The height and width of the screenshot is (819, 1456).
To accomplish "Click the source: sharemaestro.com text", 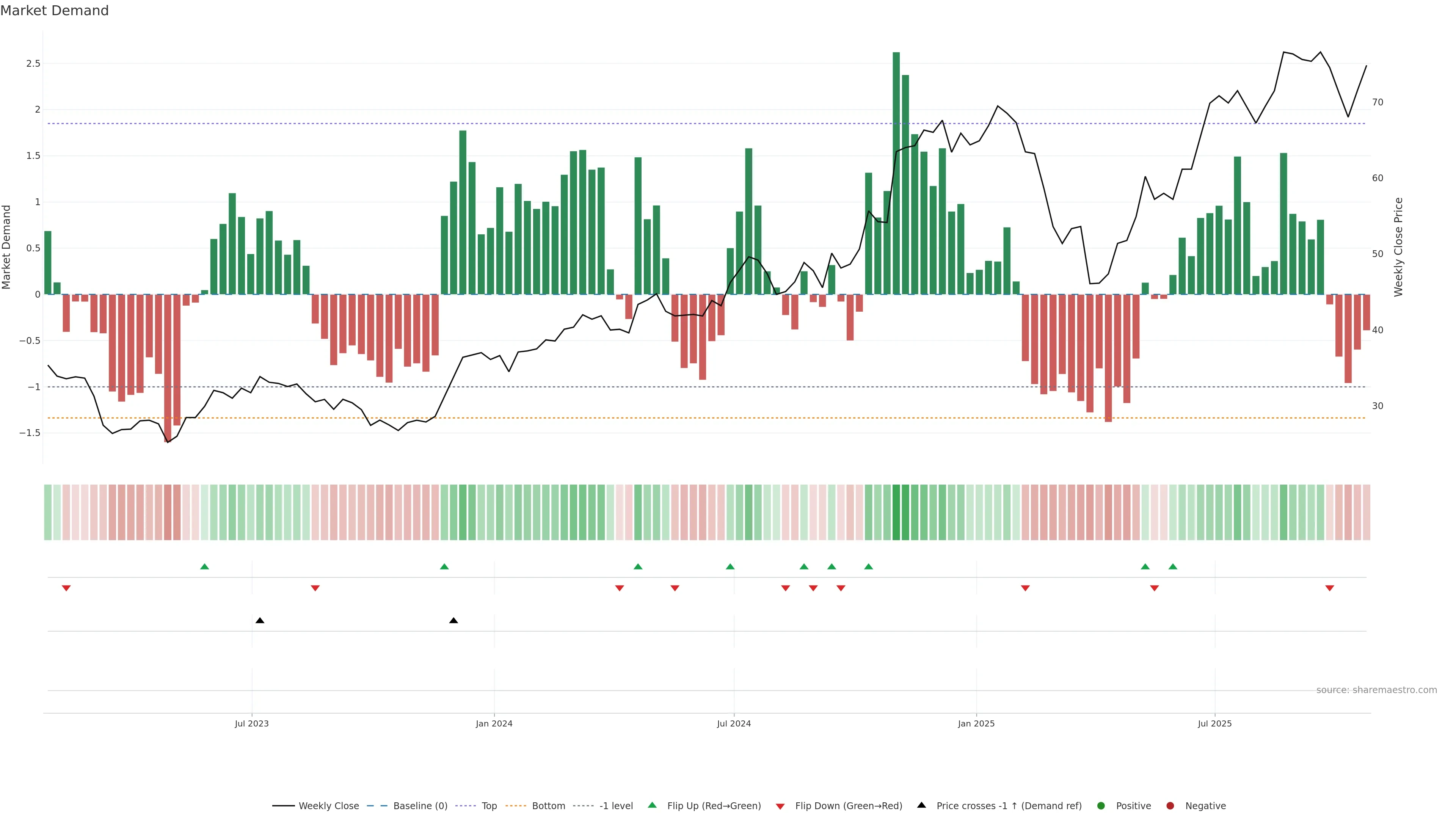I will tap(1376, 690).
